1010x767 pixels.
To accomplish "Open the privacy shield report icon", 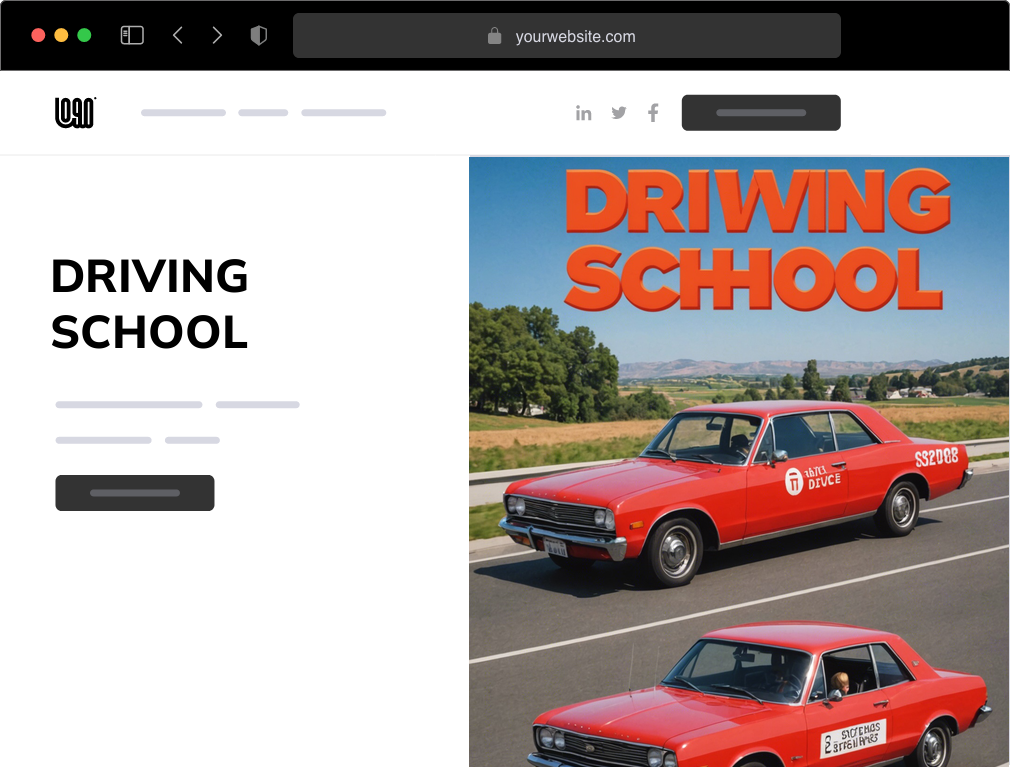I will coord(259,36).
